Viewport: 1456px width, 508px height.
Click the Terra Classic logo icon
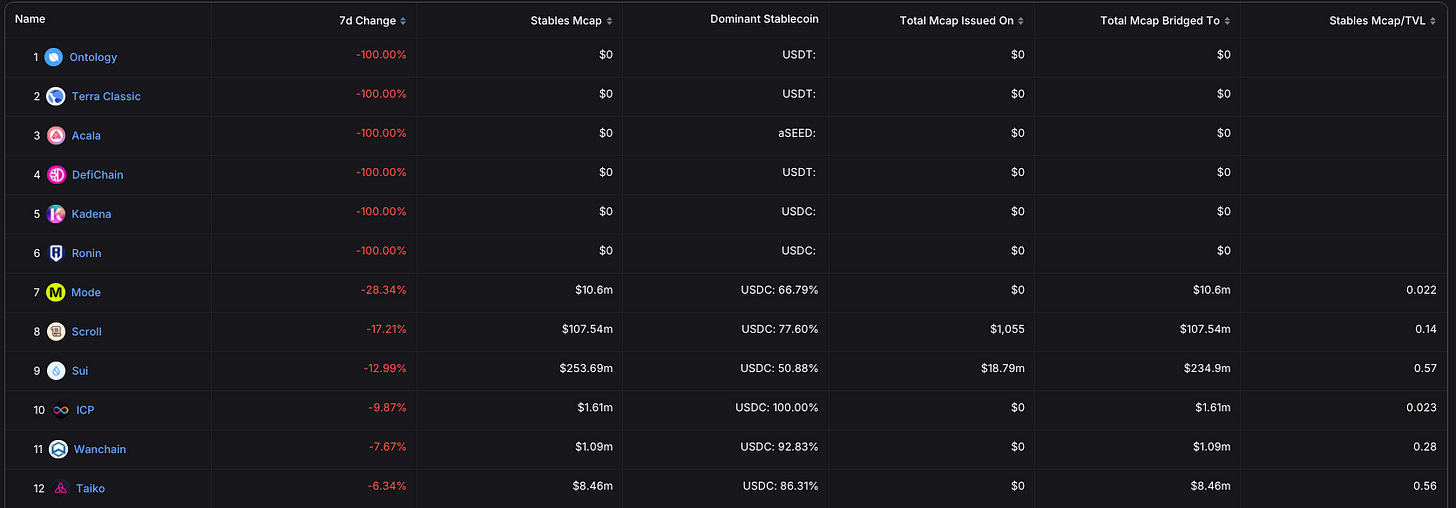56,96
